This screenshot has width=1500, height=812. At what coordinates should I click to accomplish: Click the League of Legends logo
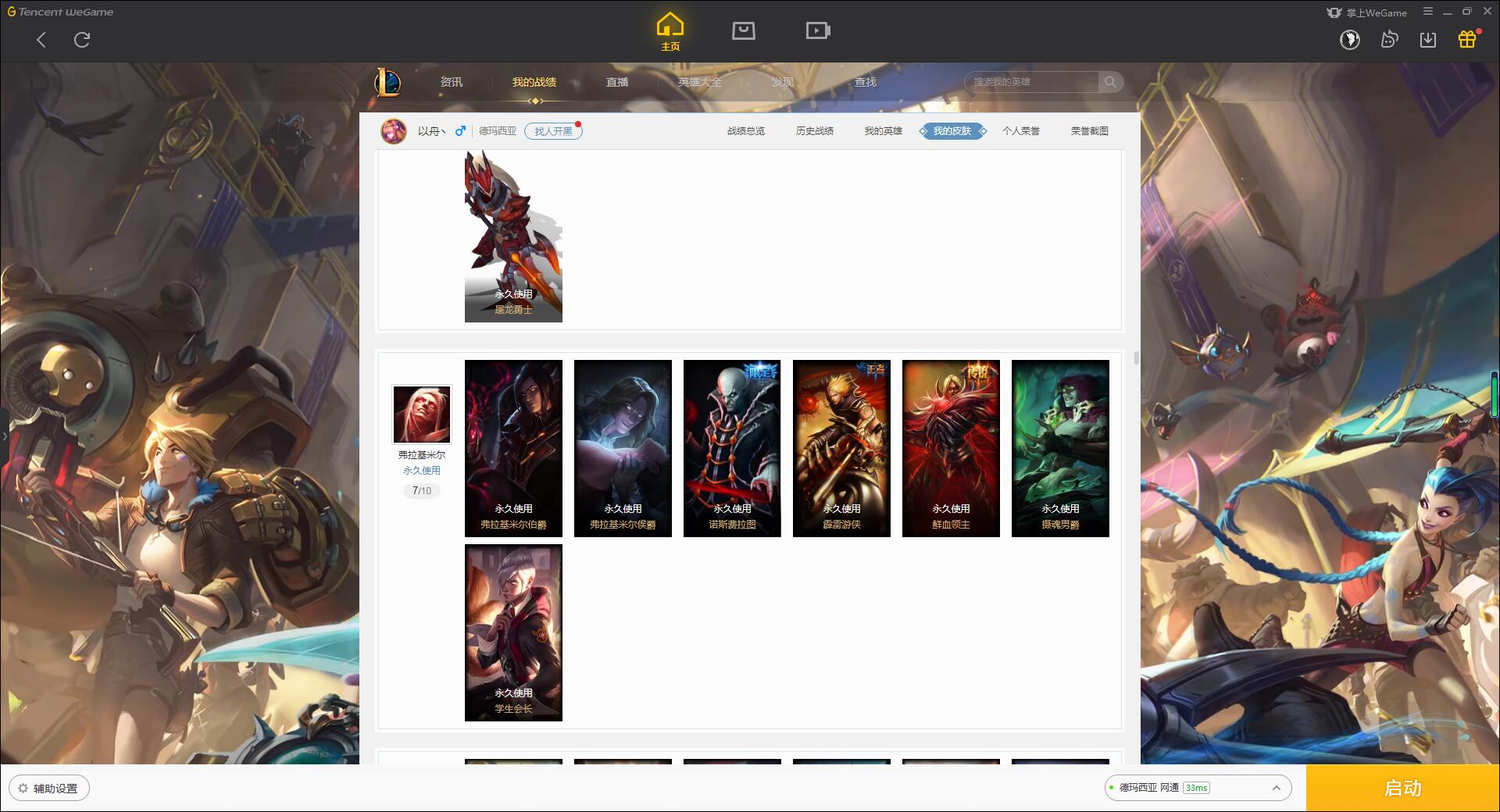click(x=387, y=82)
